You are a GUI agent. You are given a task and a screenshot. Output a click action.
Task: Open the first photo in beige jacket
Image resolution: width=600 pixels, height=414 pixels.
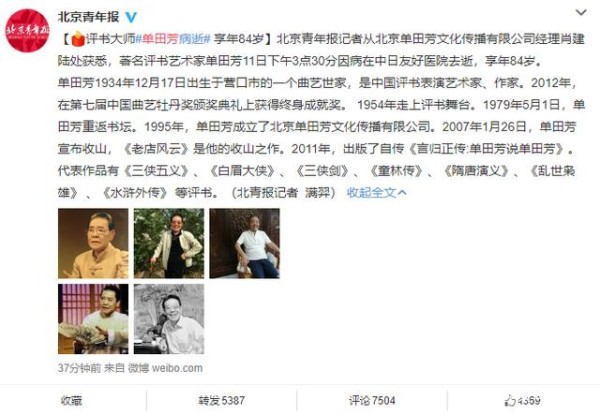tap(93, 243)
